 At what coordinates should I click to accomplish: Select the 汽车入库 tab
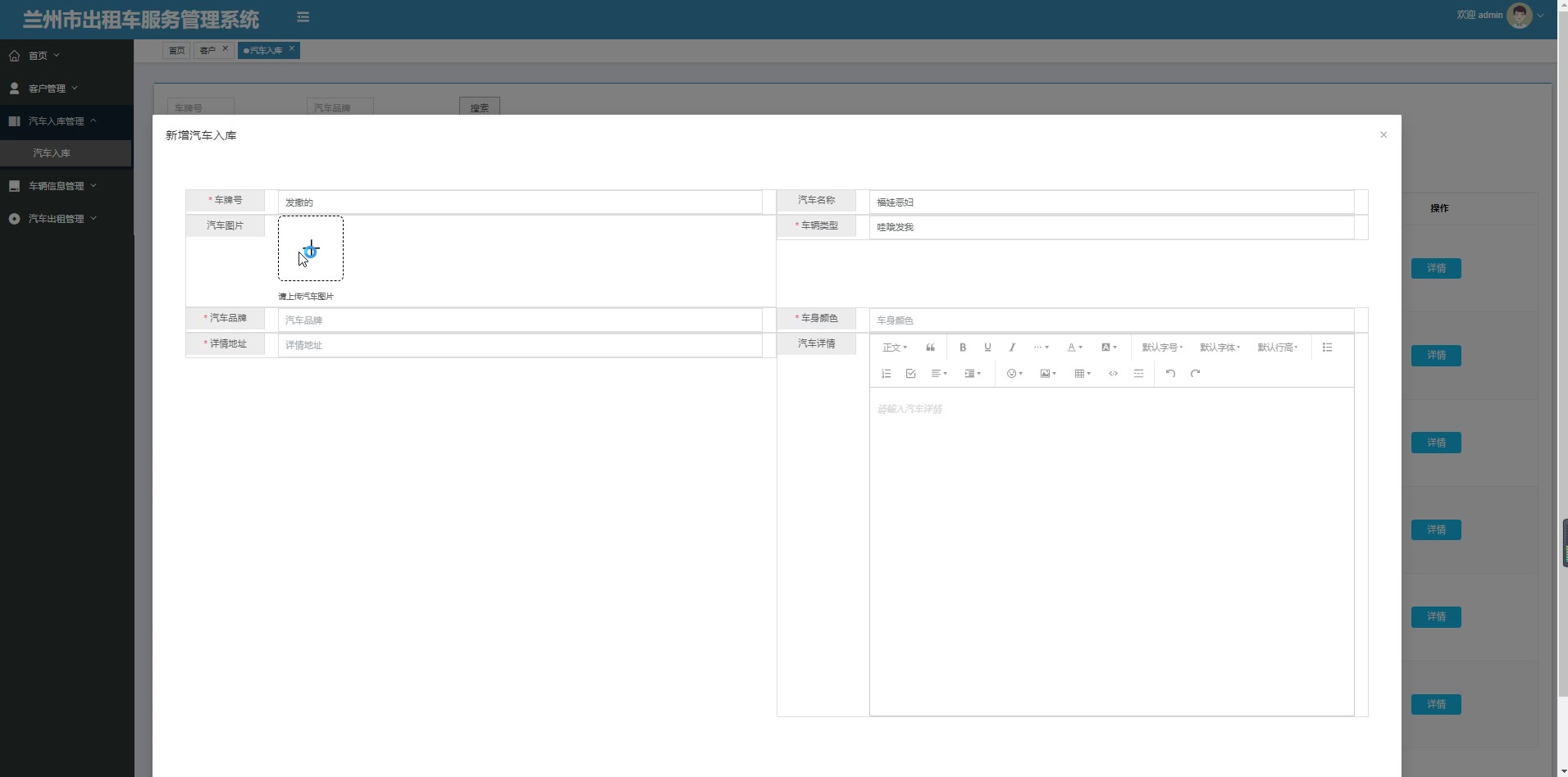click(x=265, y=51)
